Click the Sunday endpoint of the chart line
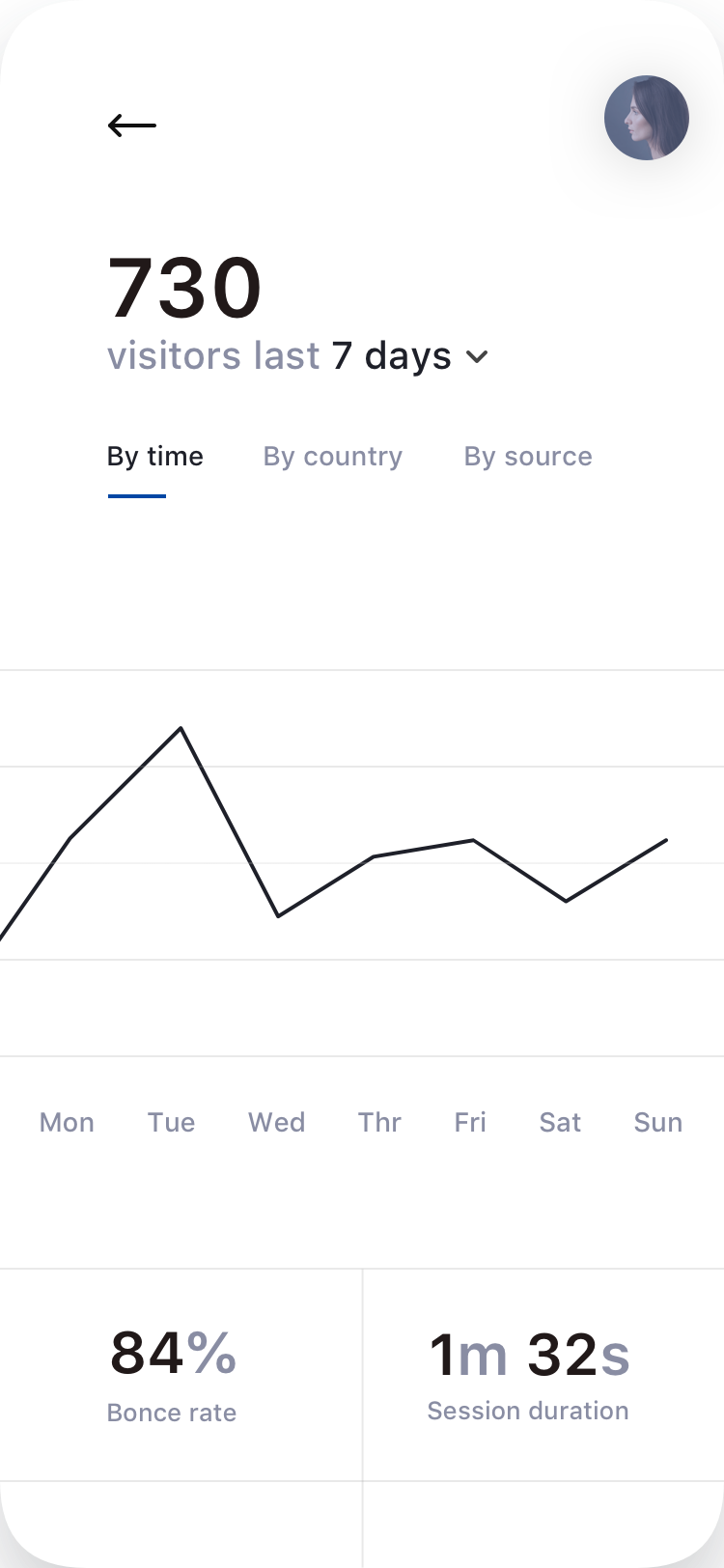Screen dimensions: 724x1568 point(666,840)
